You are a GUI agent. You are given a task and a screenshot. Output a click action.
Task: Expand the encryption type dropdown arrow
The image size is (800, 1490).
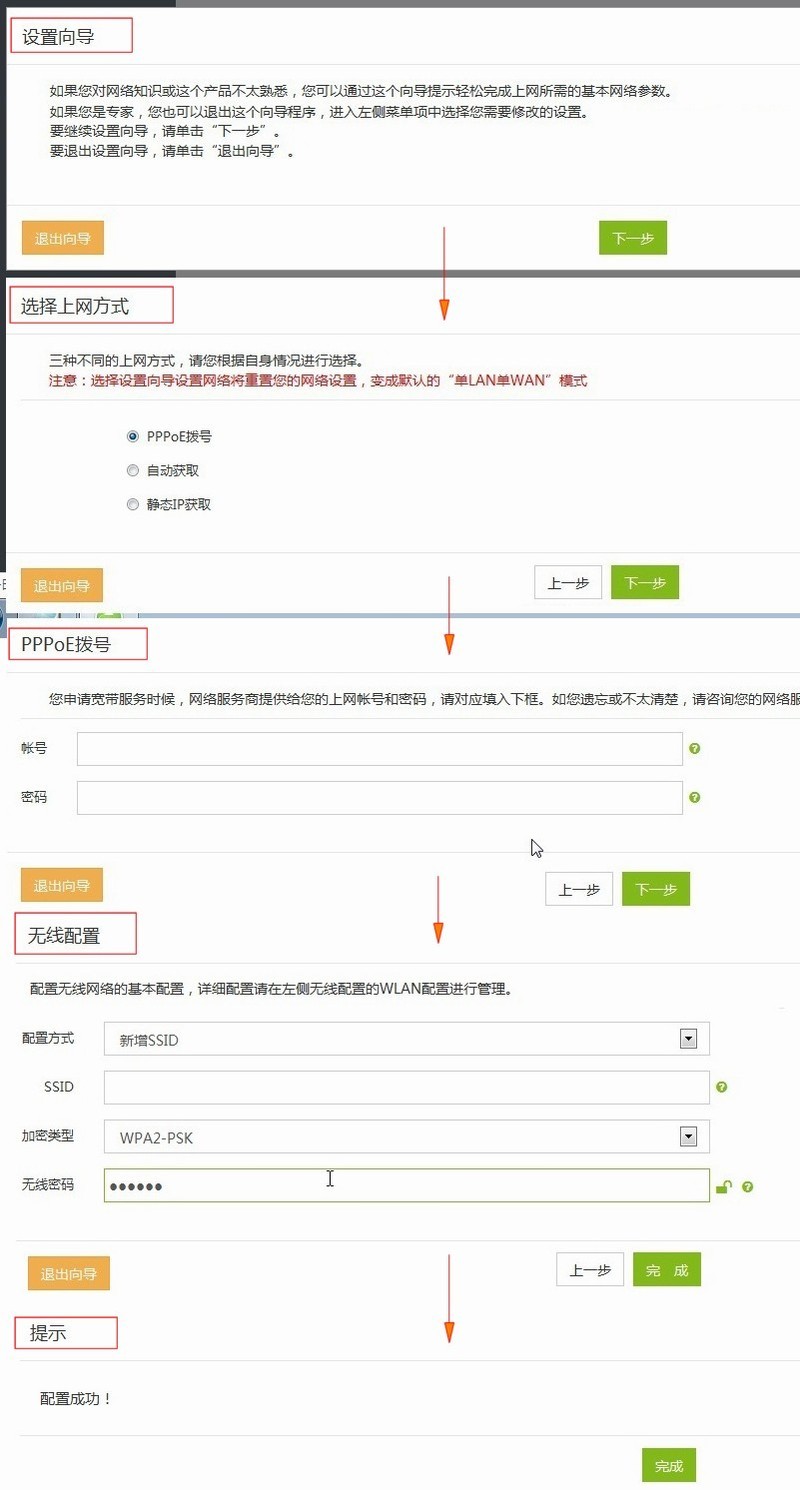click(x=688, y=1136)
